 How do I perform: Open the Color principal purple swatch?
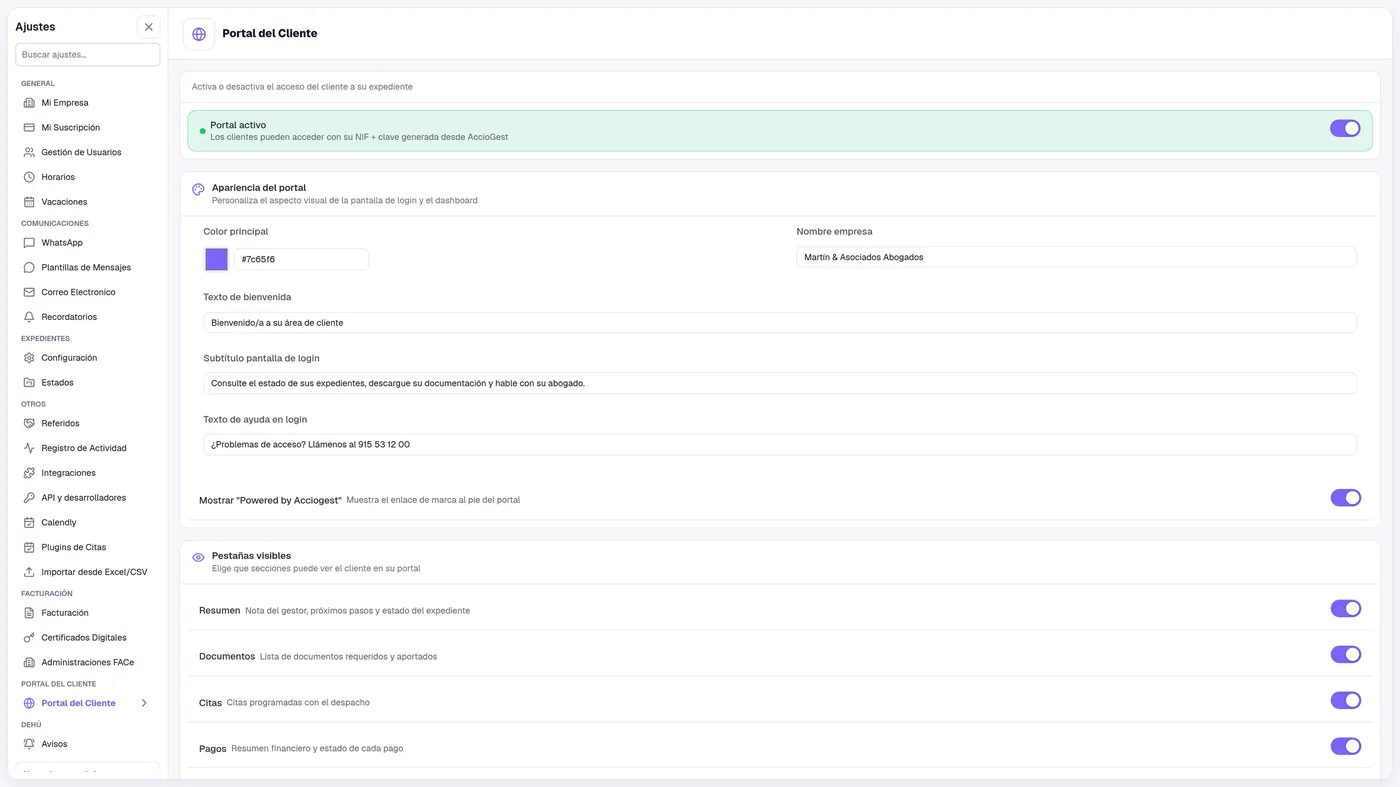[x=217, y=260]
